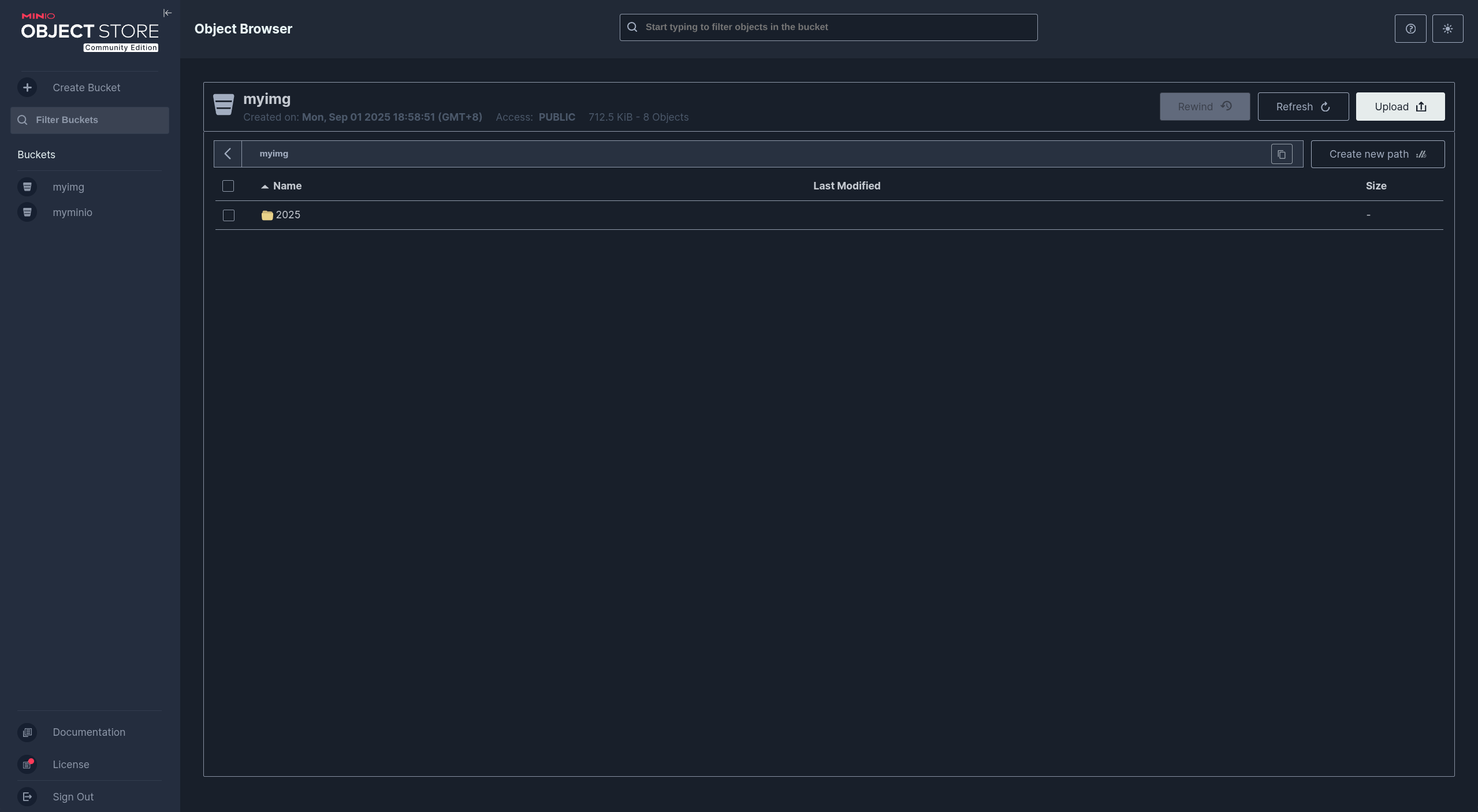Screen dimensions: 1478x812
Task: Click the Sign Out icon
Action: tap(27, 796)
